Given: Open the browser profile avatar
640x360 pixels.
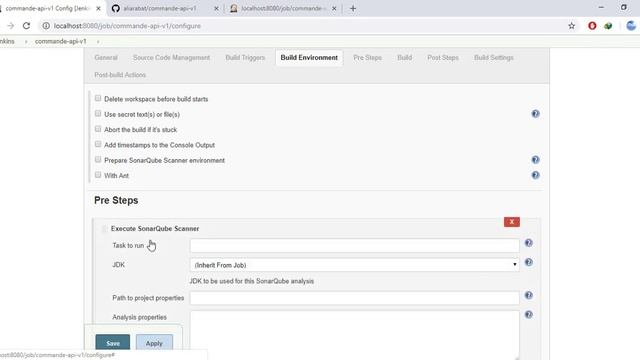Looking at the screenshot, I should [x=631, y=26].
